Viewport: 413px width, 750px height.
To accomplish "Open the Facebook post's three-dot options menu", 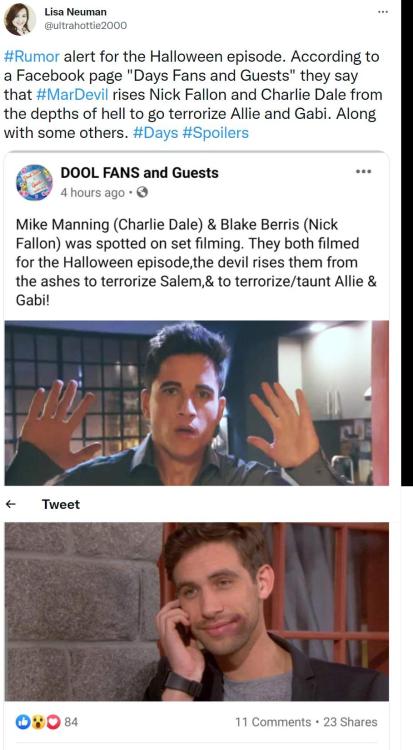I will (364, 171).
